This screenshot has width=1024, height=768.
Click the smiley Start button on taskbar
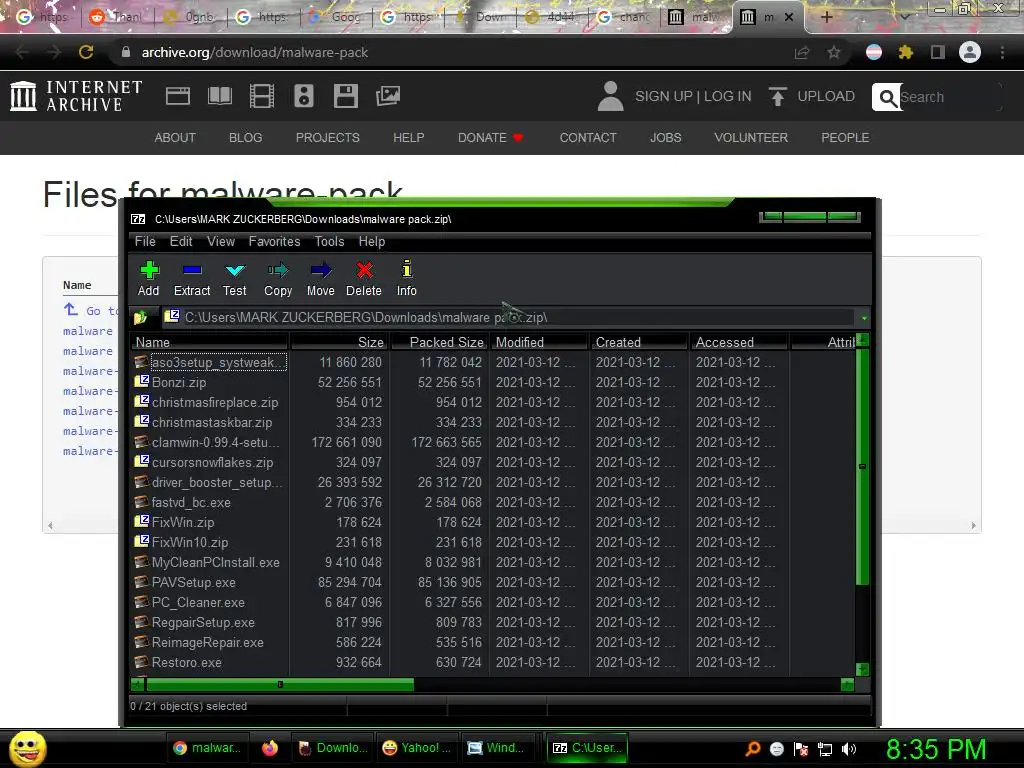27,748
